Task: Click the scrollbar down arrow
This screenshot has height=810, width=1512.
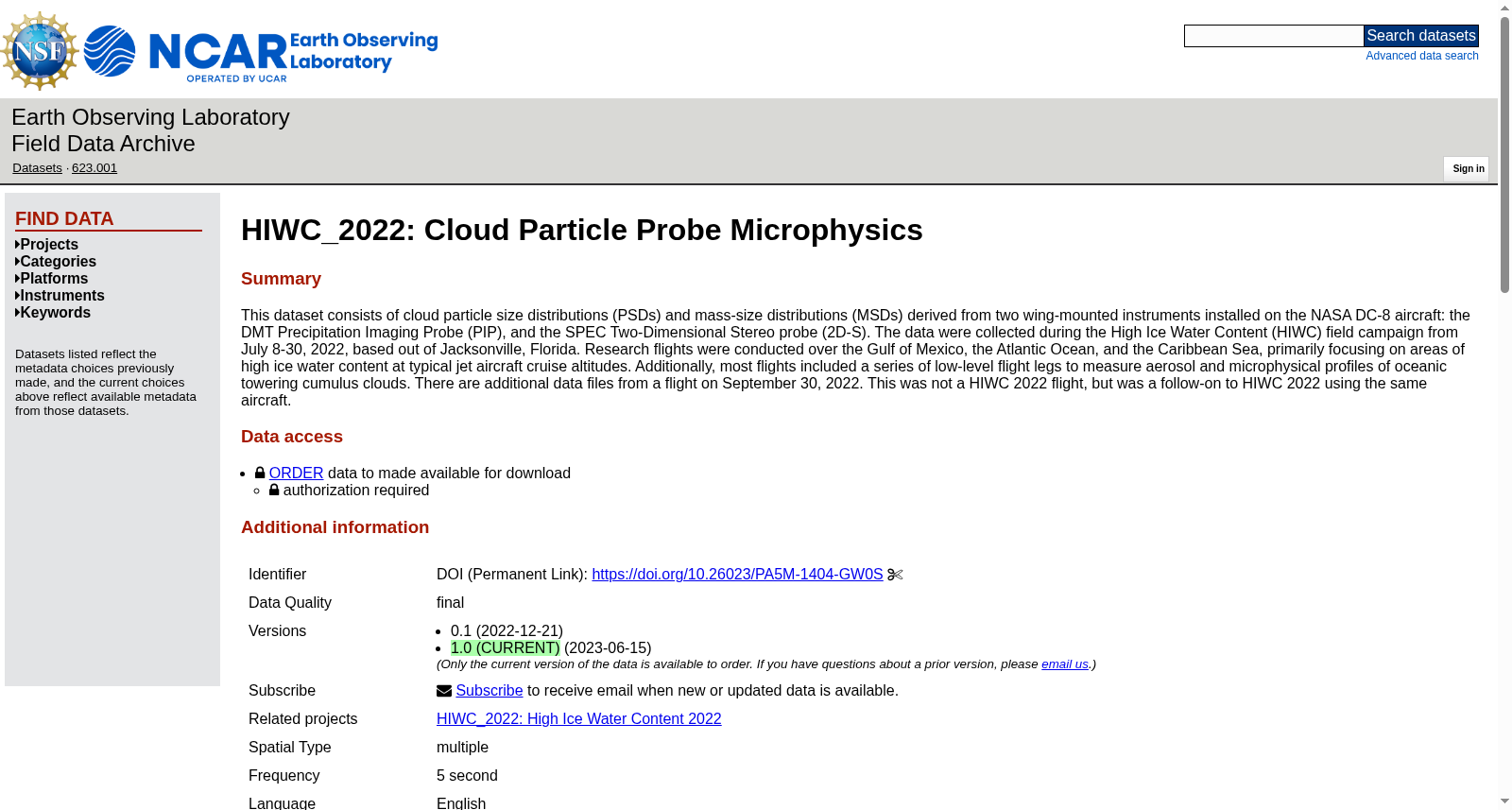Action: pyautogui.click(x=1504, y=801)
